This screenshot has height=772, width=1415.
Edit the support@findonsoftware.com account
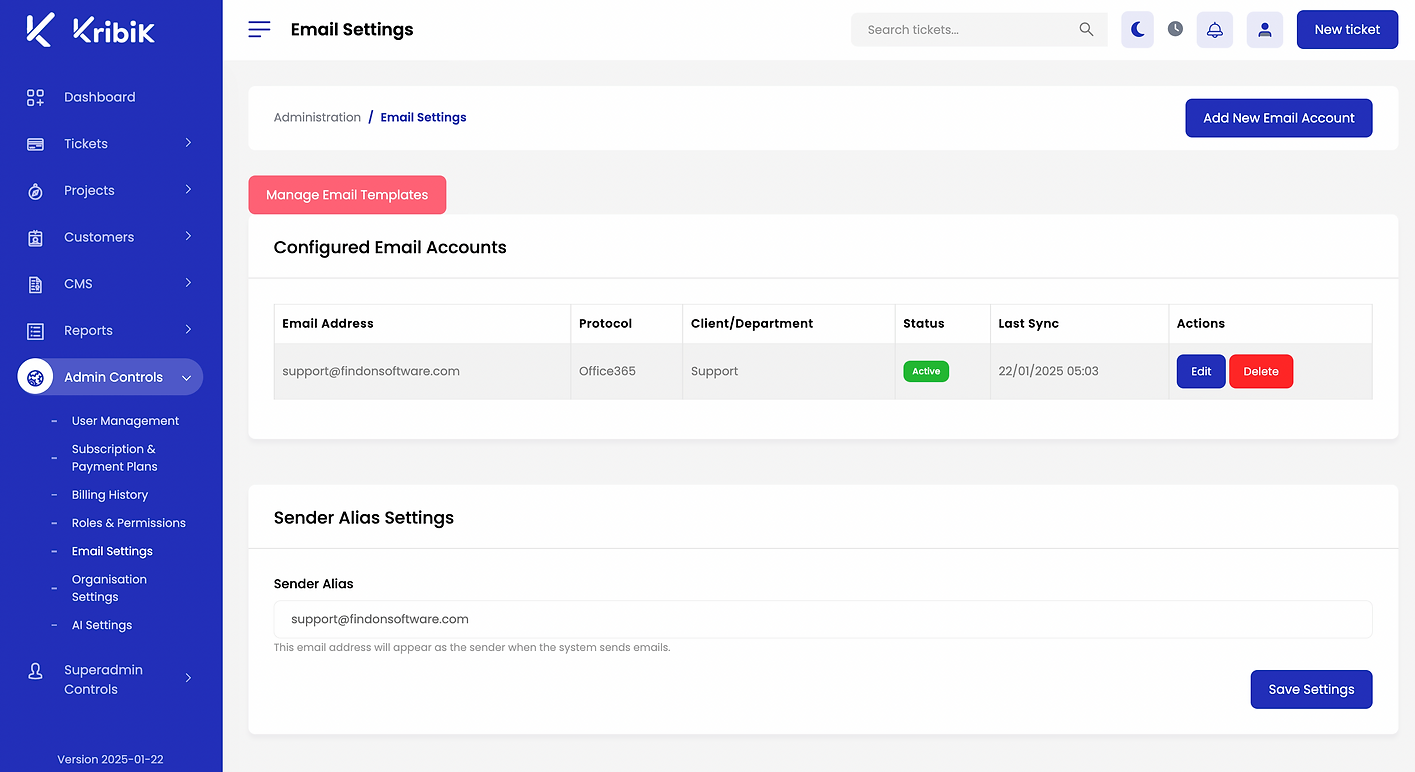[x=1201, y=371]
